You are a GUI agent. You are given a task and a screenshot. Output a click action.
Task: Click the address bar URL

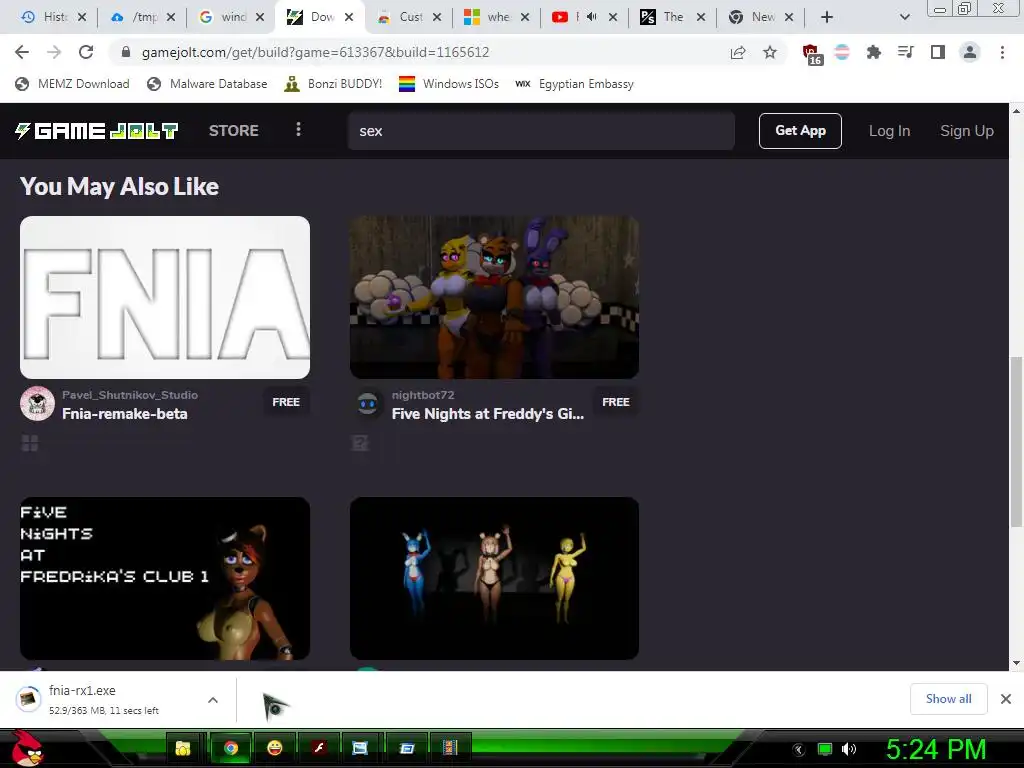(315, 52)
